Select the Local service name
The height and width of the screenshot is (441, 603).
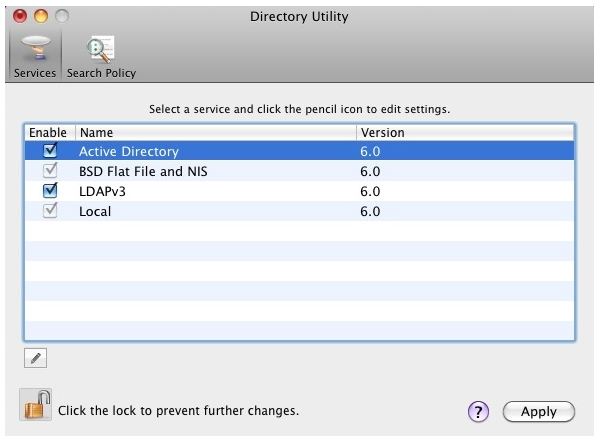click(x=95, y=211)
